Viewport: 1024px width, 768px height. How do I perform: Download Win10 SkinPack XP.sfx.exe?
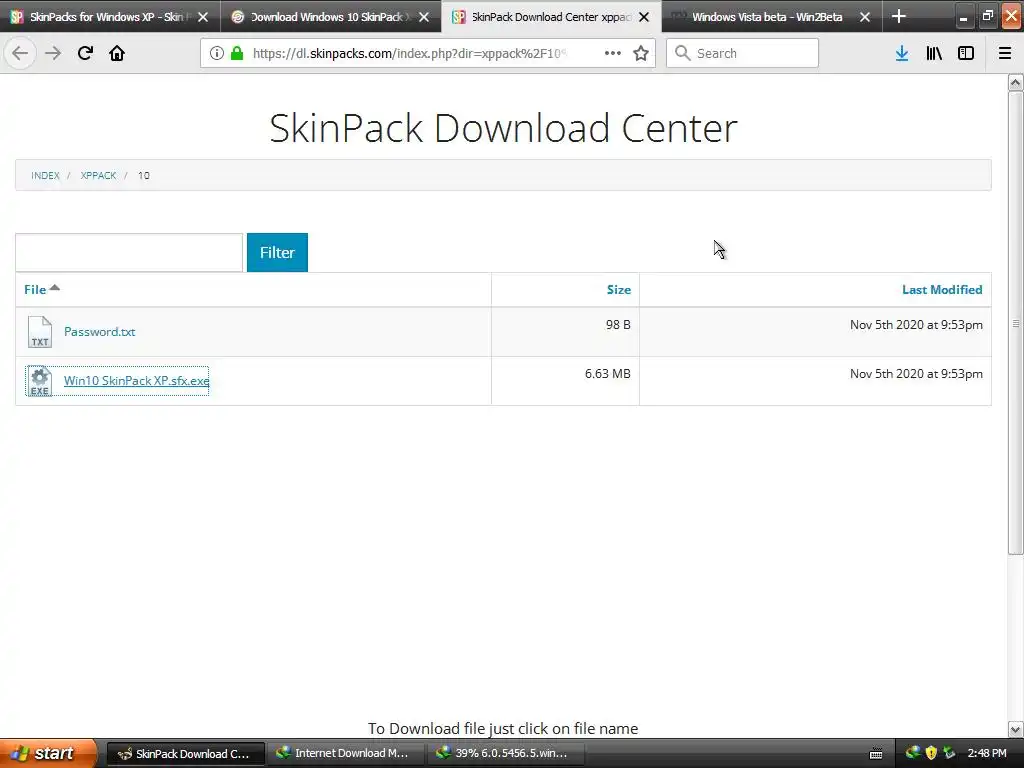coord(136,381)
